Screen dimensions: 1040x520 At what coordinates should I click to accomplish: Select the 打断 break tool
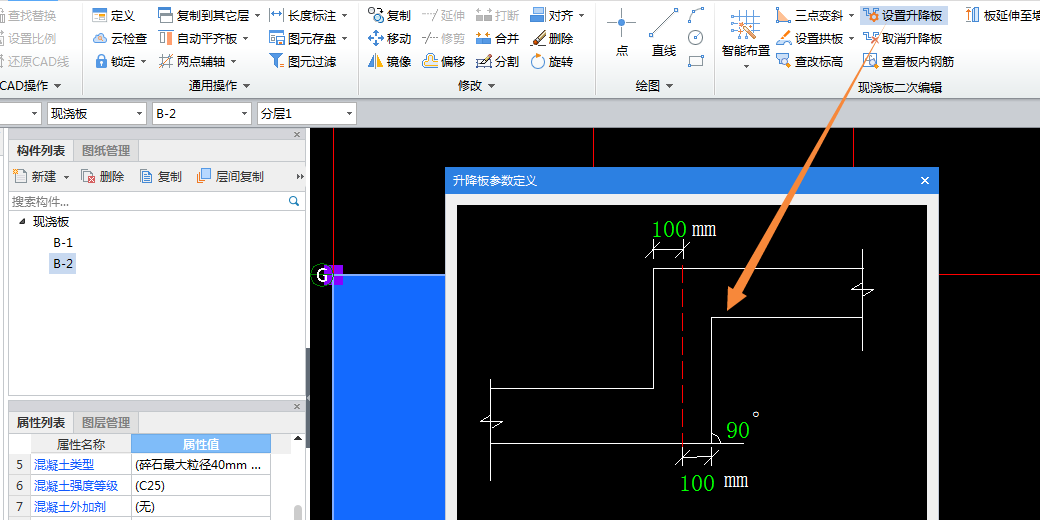pyautogui.click(x=497, y=15)
